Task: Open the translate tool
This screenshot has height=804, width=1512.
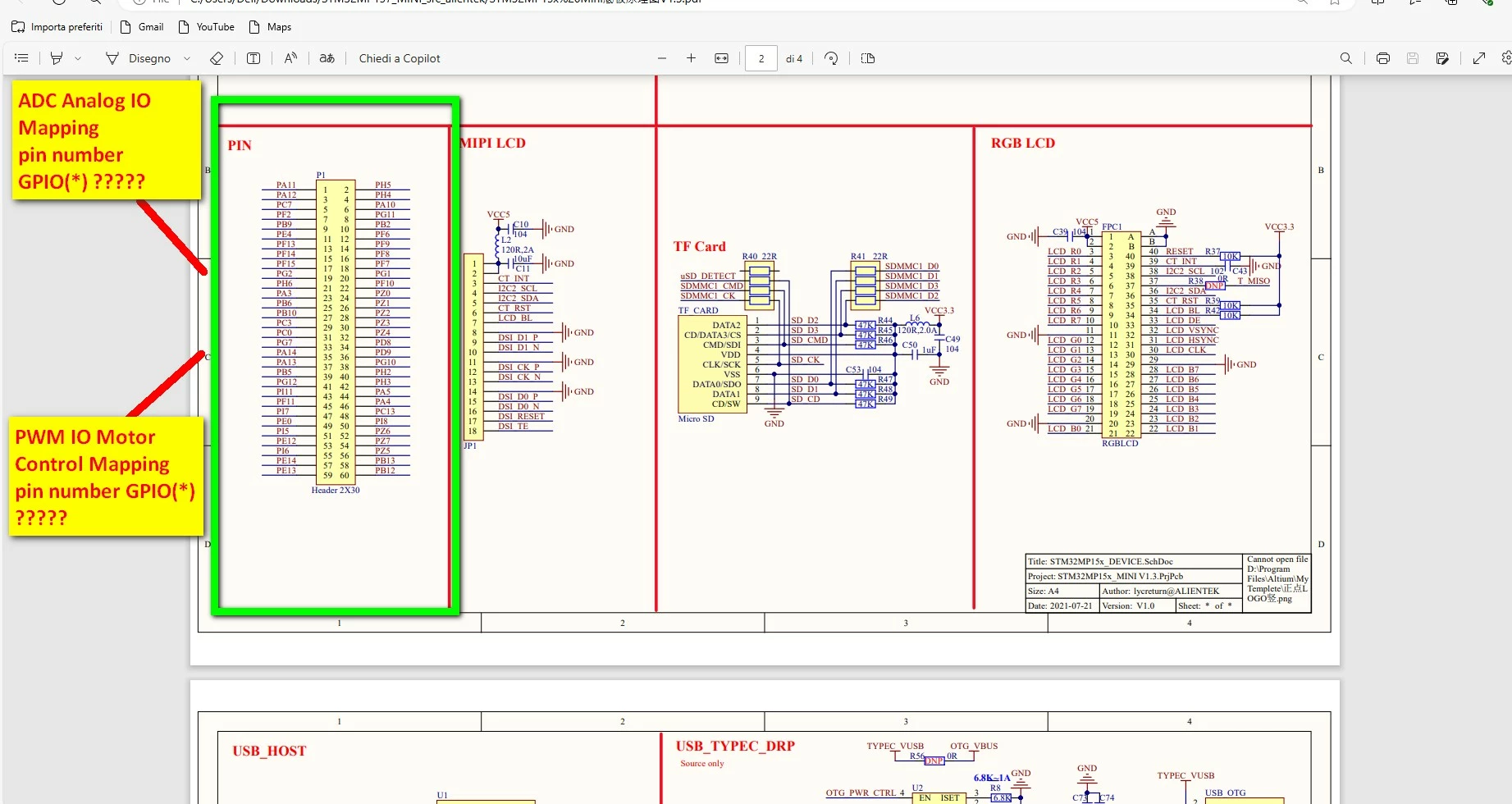Action: [x=327, y=58]
